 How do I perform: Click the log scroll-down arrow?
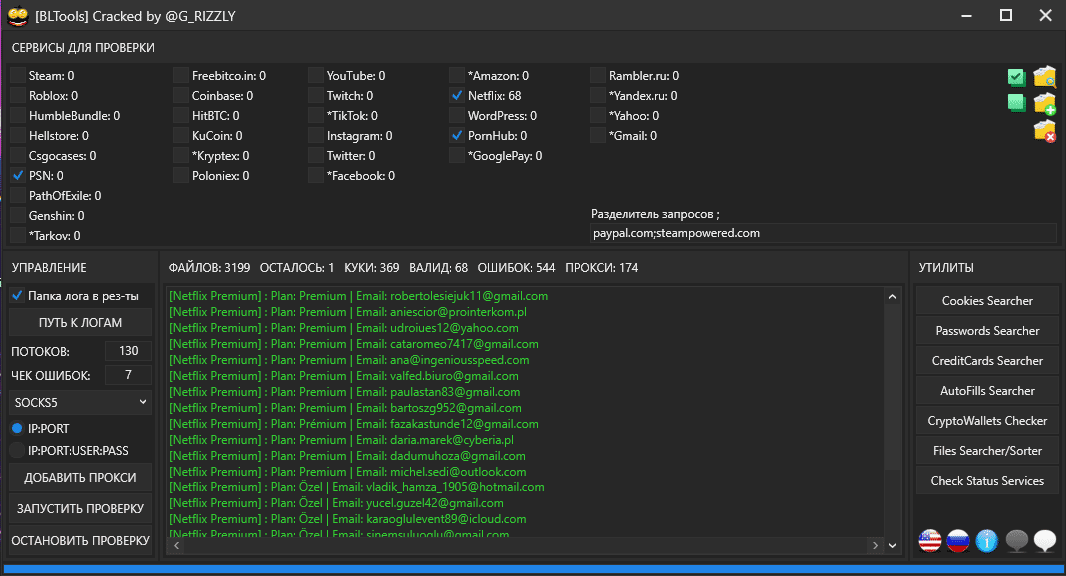[x=893, y=545]
